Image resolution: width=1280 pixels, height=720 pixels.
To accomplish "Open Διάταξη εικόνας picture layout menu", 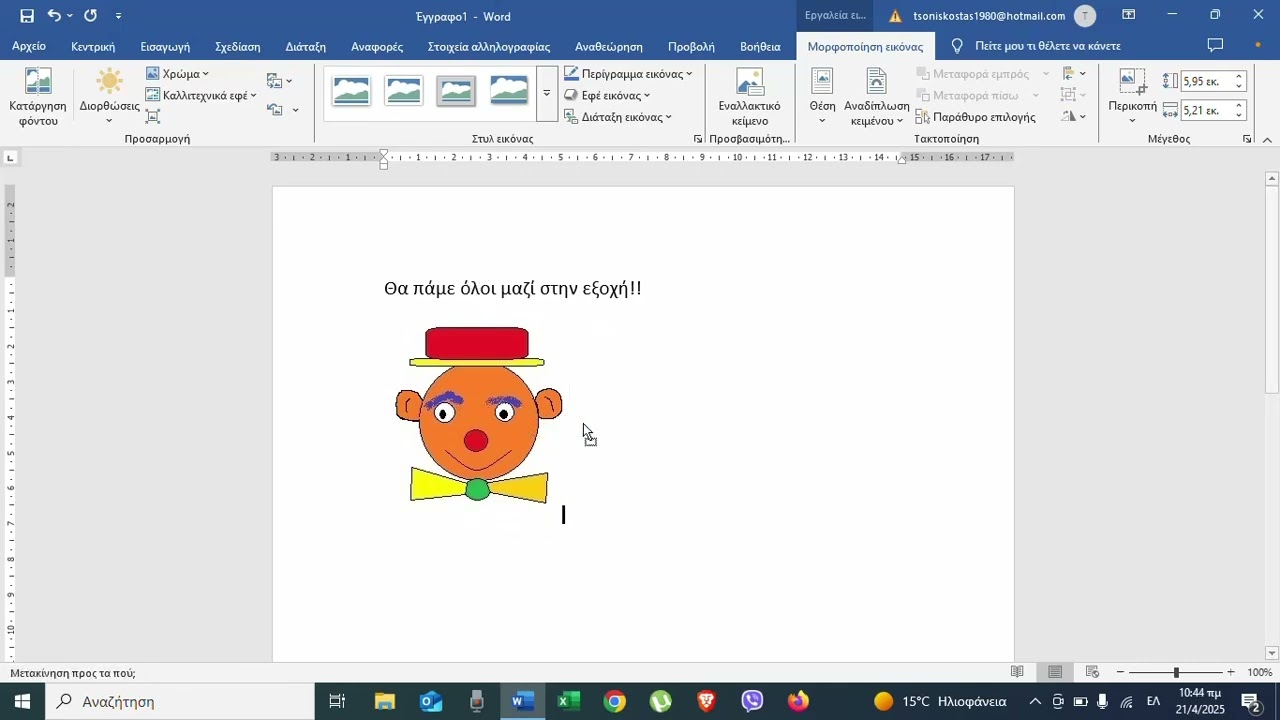I will [x=618, y=116].
